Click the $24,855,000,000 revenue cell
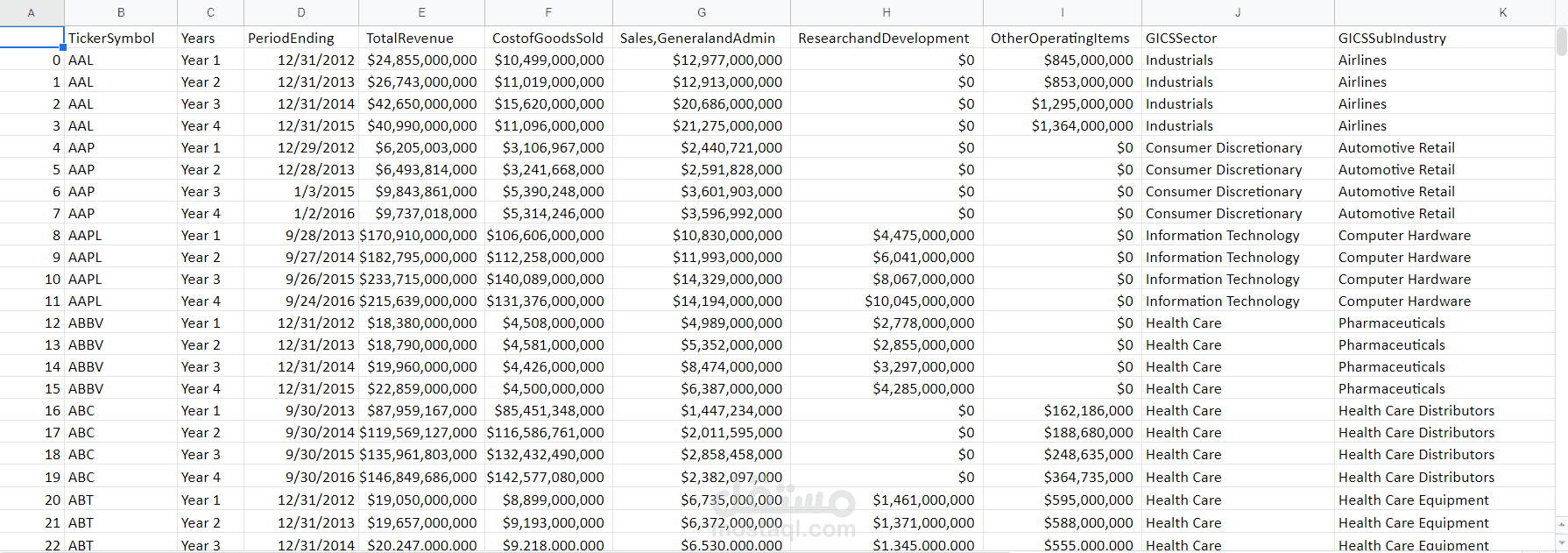The width and height of the screenshot is (1568, 553). click(x=421, y=60)
